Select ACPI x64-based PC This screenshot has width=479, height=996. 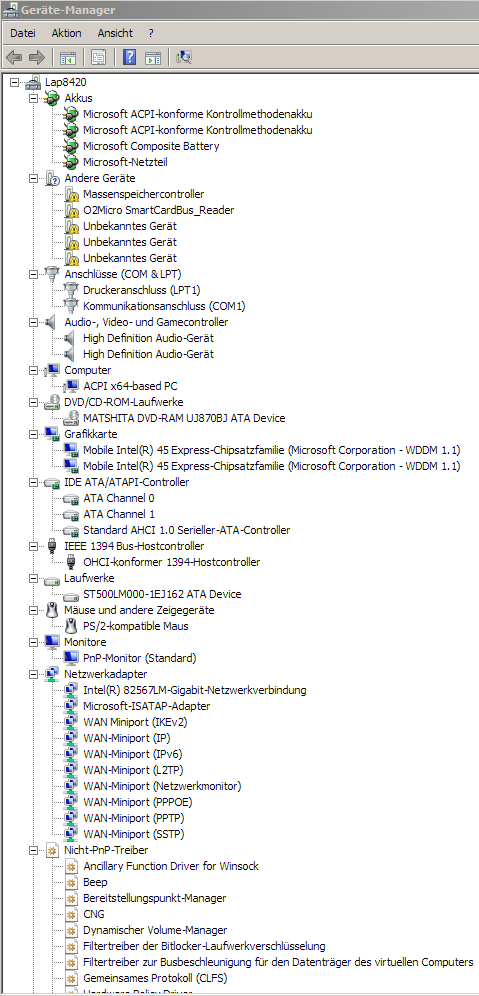(x=130, y=386)
